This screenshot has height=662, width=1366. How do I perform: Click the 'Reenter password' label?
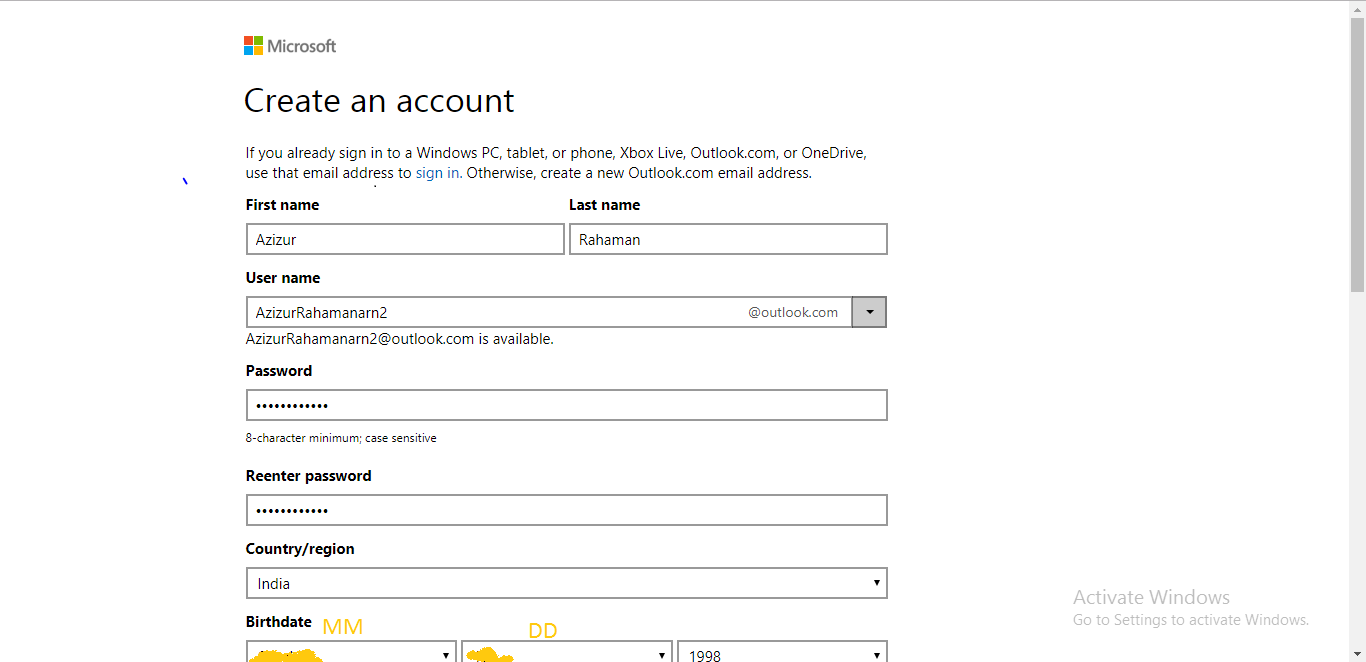(x=309, y=476)
